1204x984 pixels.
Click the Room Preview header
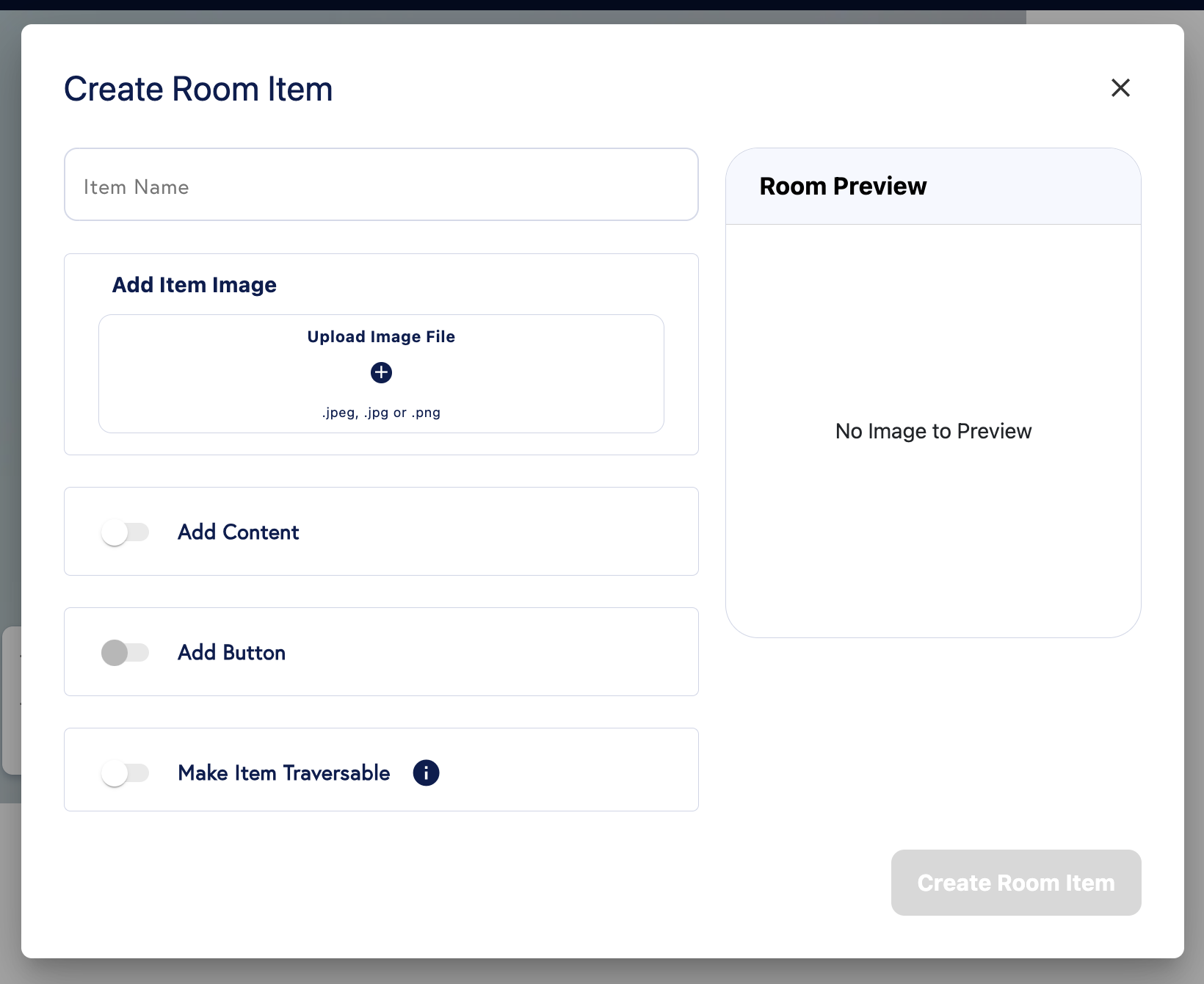[x=843, y=187]
